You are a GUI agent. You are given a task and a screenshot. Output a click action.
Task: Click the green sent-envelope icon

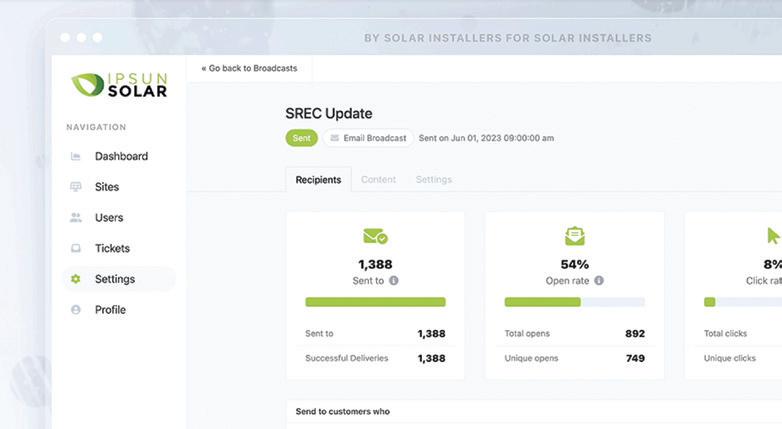pyautogui.click(x=375, y=237)
